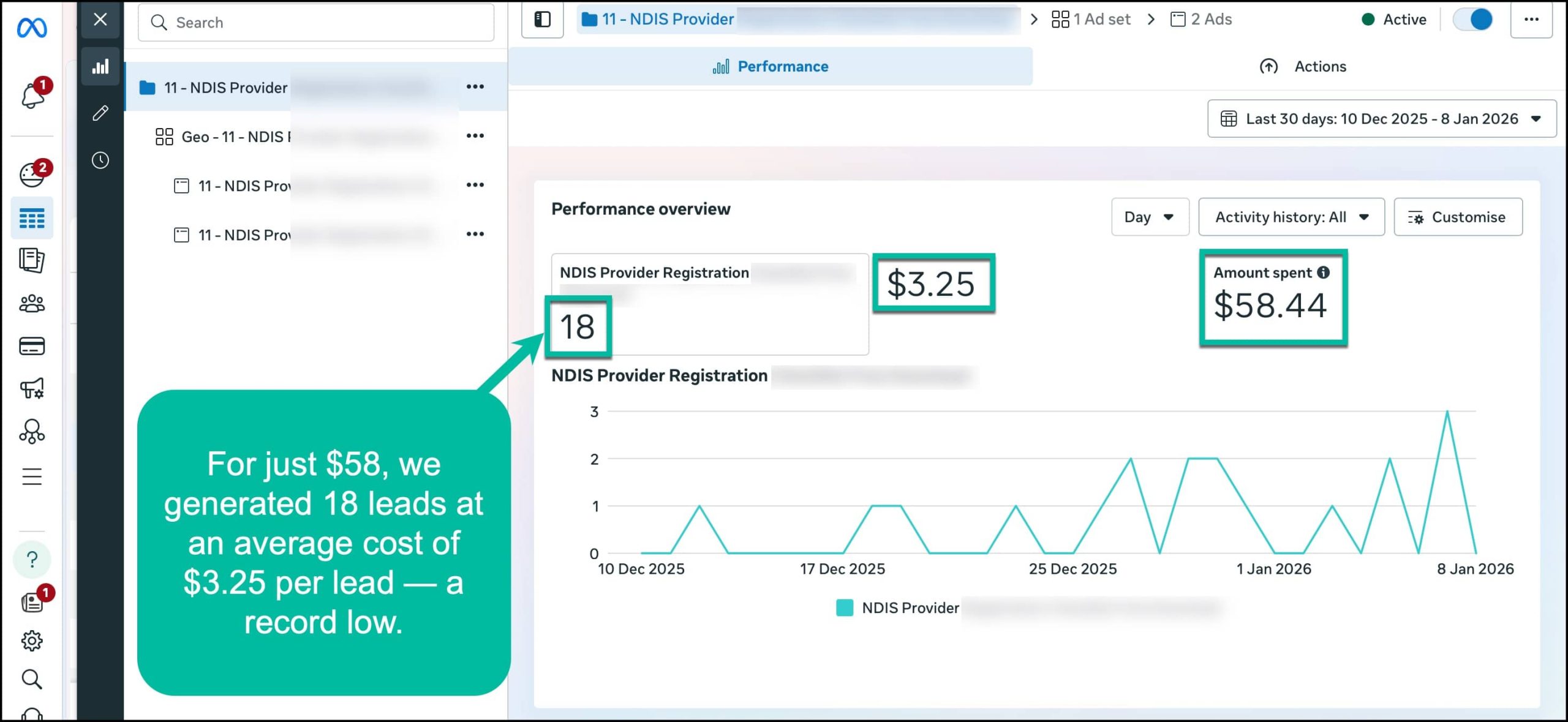Click the teal NDIS Provider legend swatch
This screenshot has height=722, width=1568.
(845, 607)
